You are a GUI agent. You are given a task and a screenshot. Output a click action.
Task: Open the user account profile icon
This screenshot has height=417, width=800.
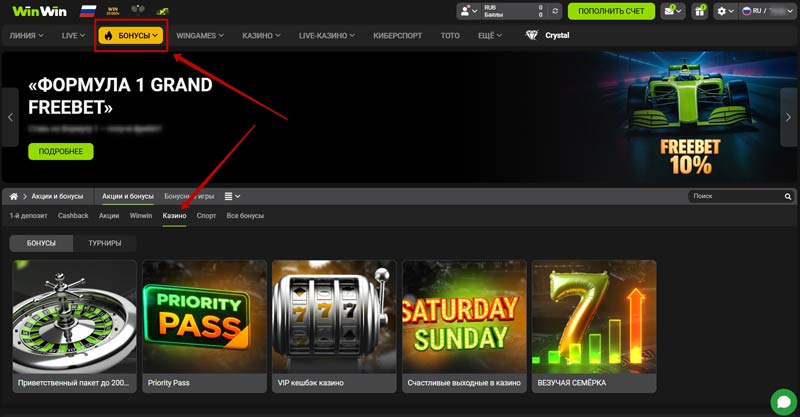coord(469,11)
